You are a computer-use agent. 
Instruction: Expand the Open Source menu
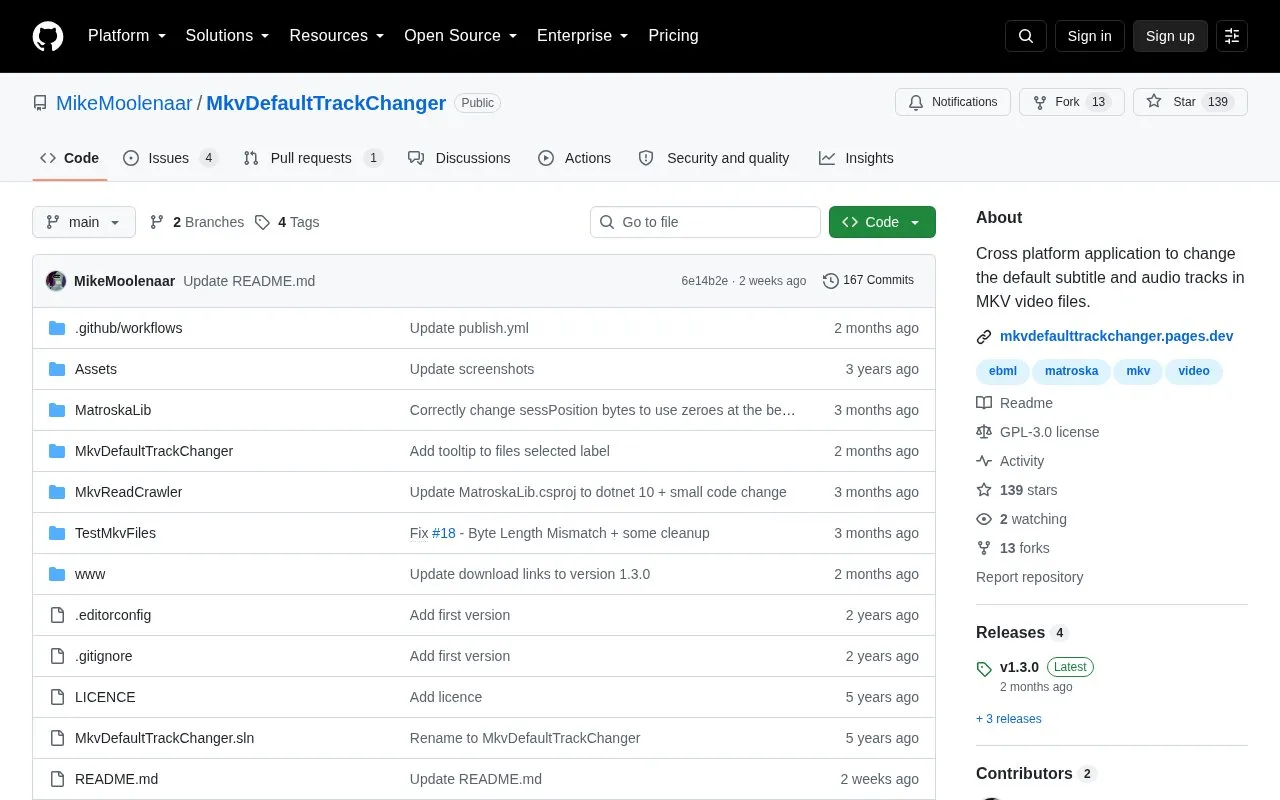pyautogui.click(x=460, y=36)
